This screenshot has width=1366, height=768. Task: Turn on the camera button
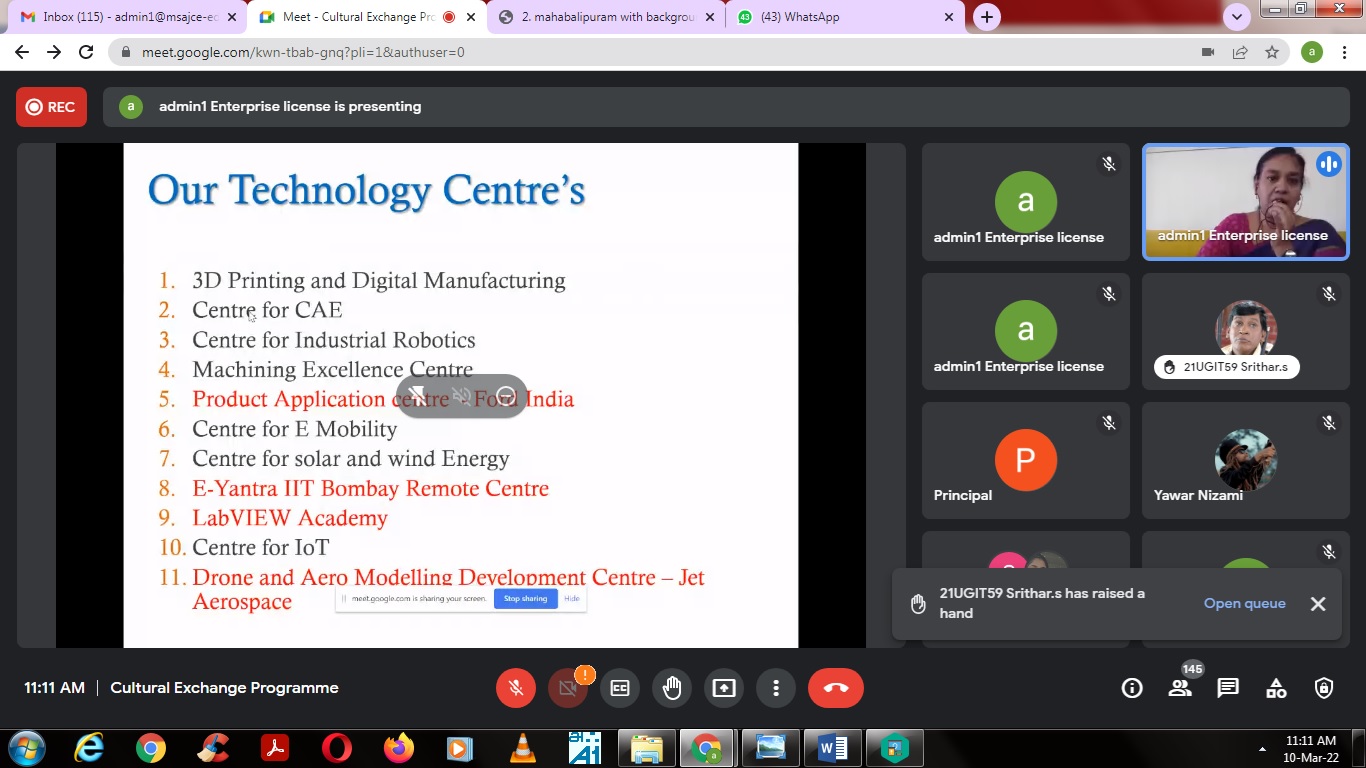pos(568,688)
